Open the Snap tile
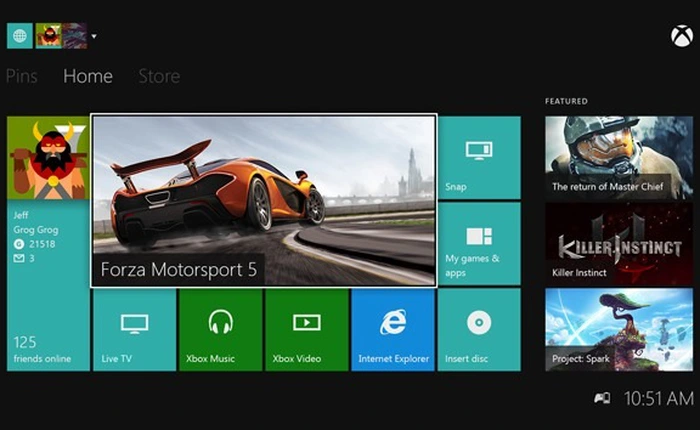The width and height of the screenshot is (700, 430). (x=479, y=158)
